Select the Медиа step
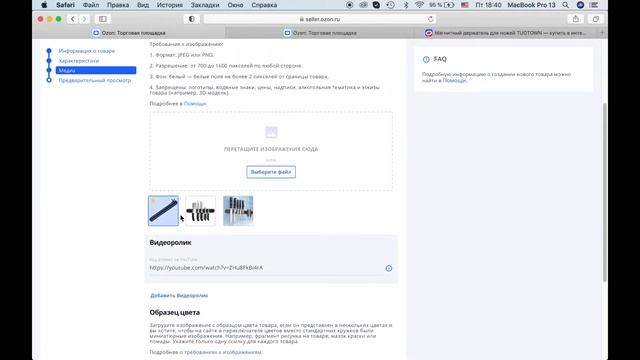Viewport: 640px width, 360px height. click(x=96, y=70)
